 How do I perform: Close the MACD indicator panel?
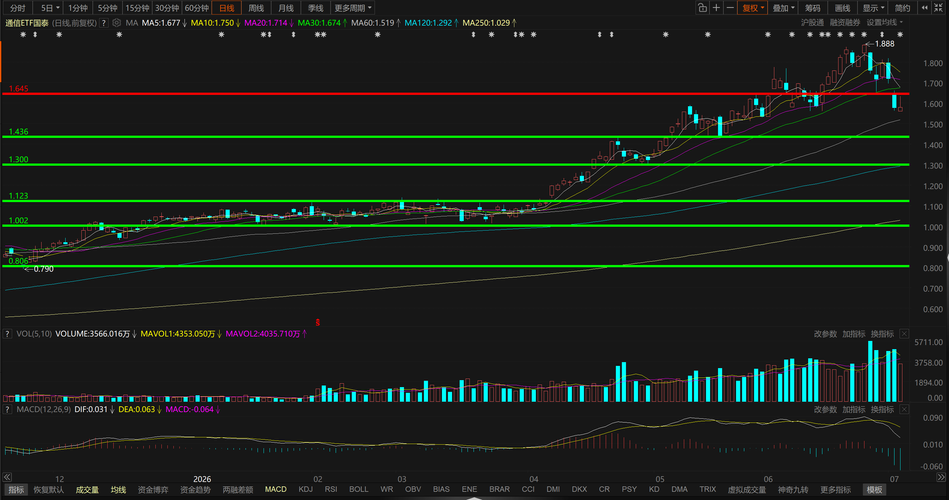(904, 410)
